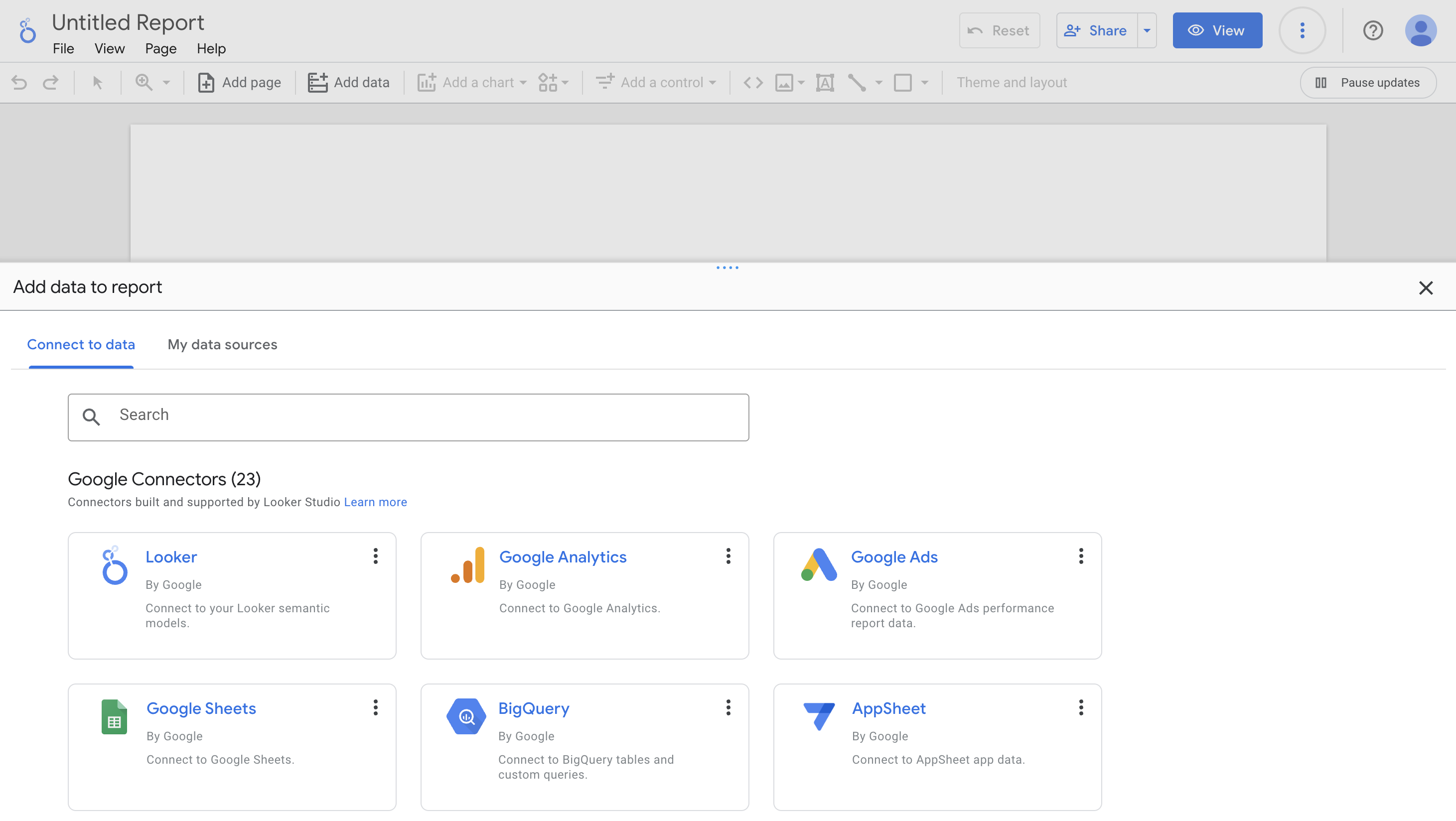
Task: Click the embed URL code icon
Action: (753, 83)
